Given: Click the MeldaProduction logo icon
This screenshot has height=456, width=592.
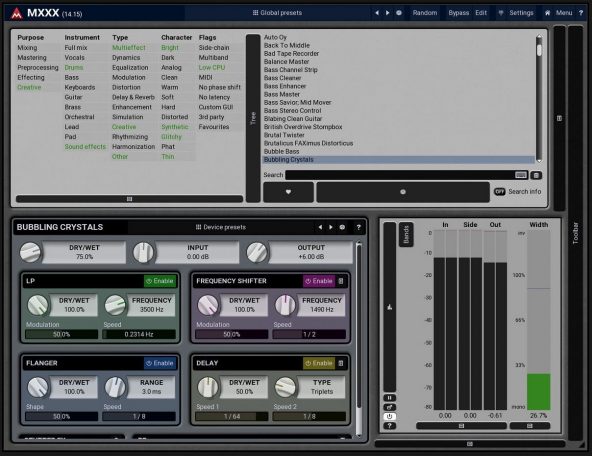Looking at the screenshot, I should click(17, 14).
